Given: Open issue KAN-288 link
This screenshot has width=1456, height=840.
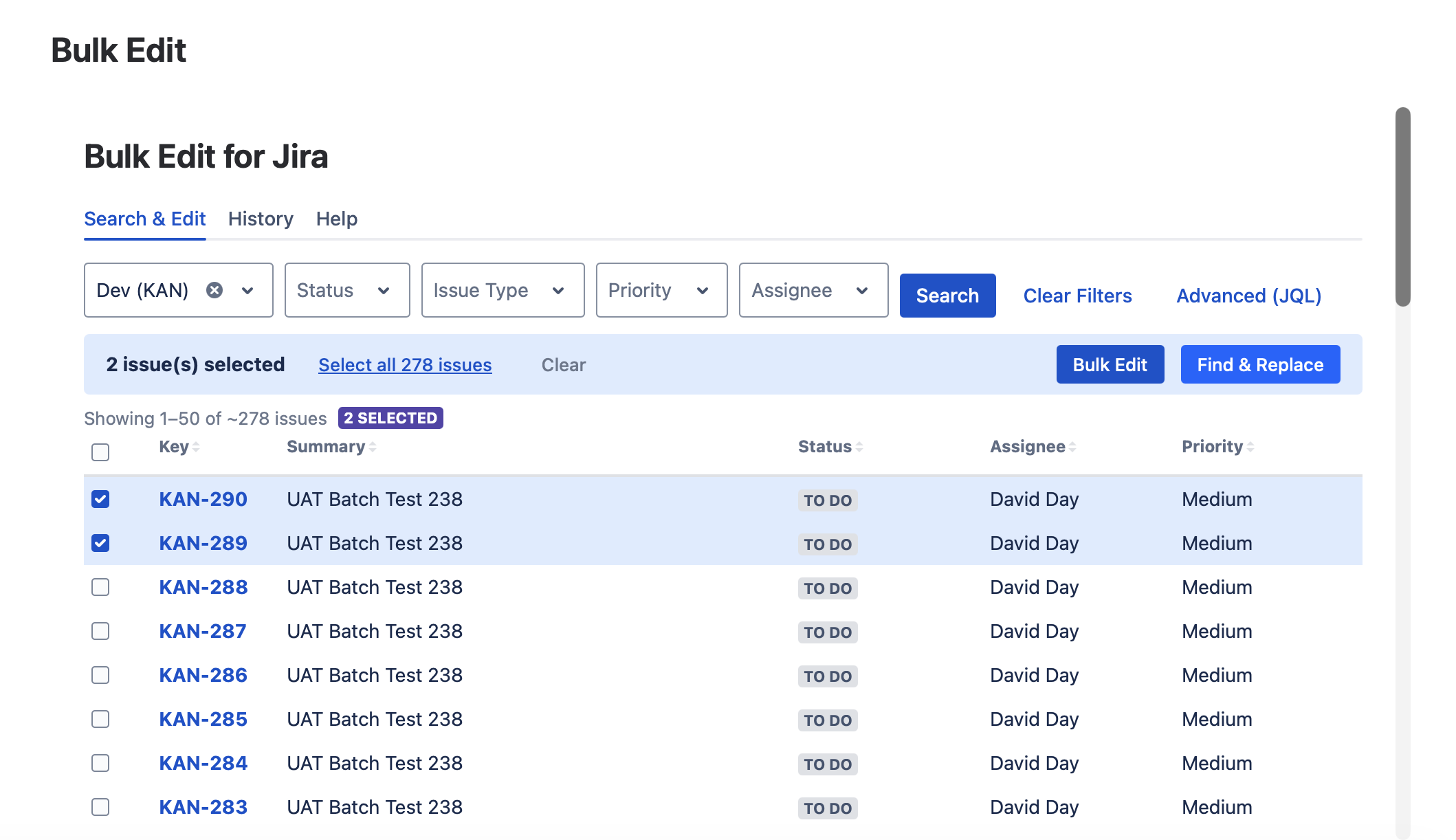Looking at the screenshot, I should (x=203, y=587).
